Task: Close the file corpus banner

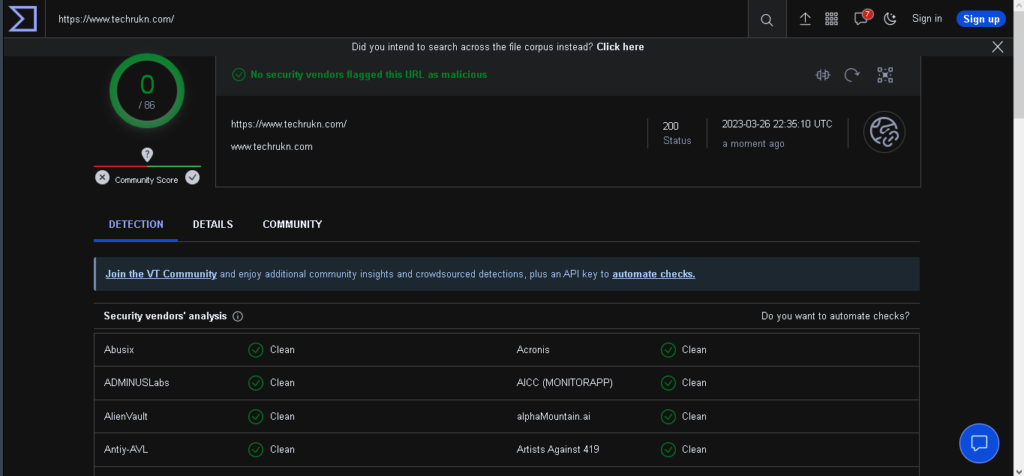Action: 998,46
